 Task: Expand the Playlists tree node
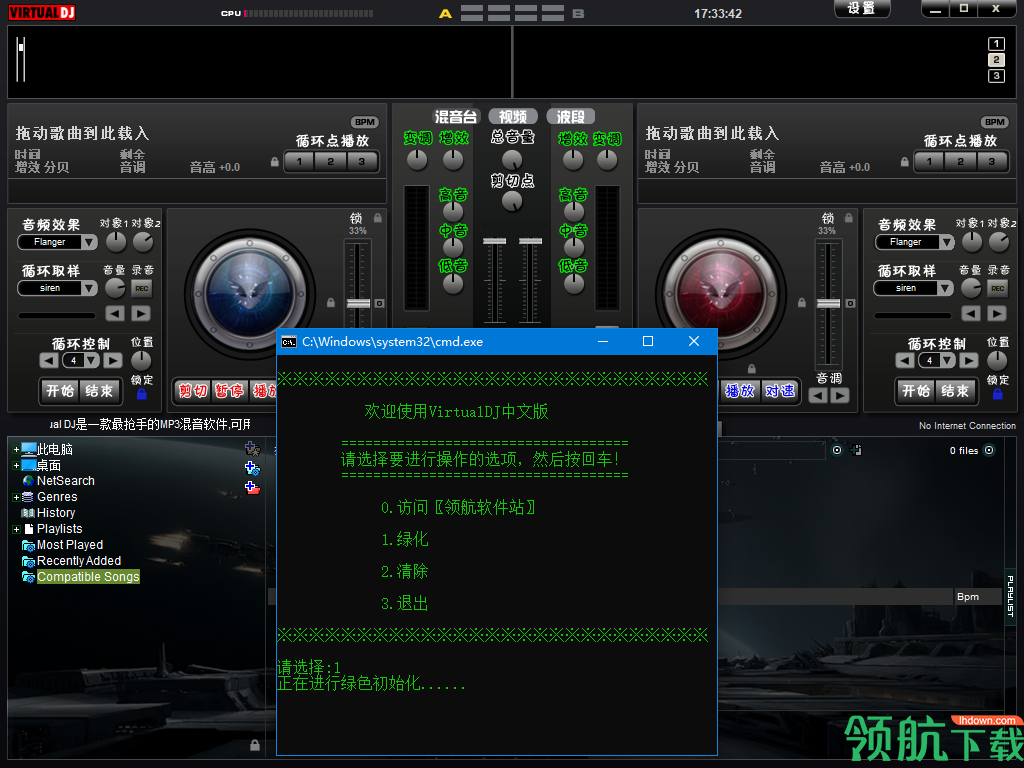tap(16, 530)
